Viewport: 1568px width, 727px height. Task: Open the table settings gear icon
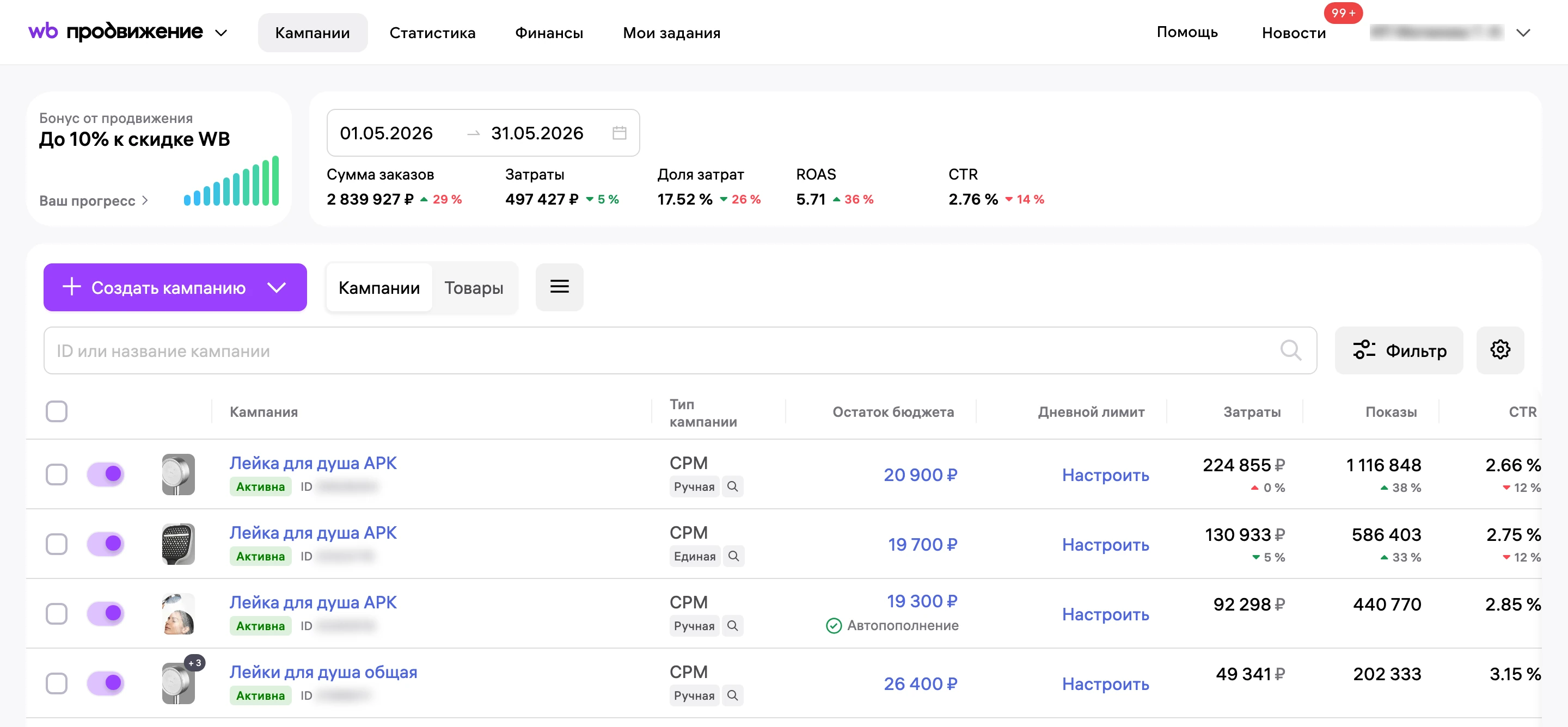point(1500,350)
